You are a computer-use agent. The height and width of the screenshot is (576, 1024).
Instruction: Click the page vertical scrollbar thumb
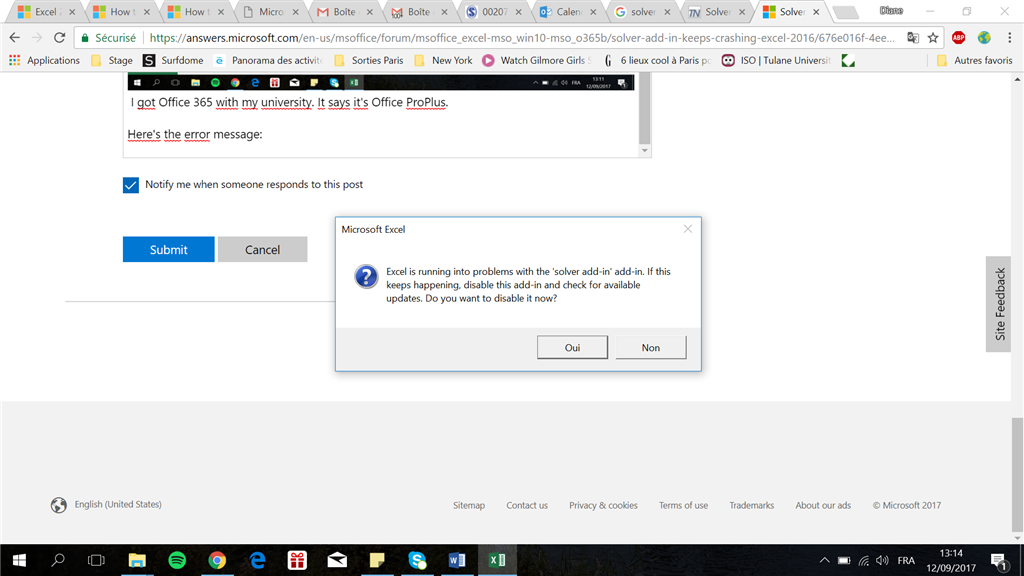click(1017, 475)
